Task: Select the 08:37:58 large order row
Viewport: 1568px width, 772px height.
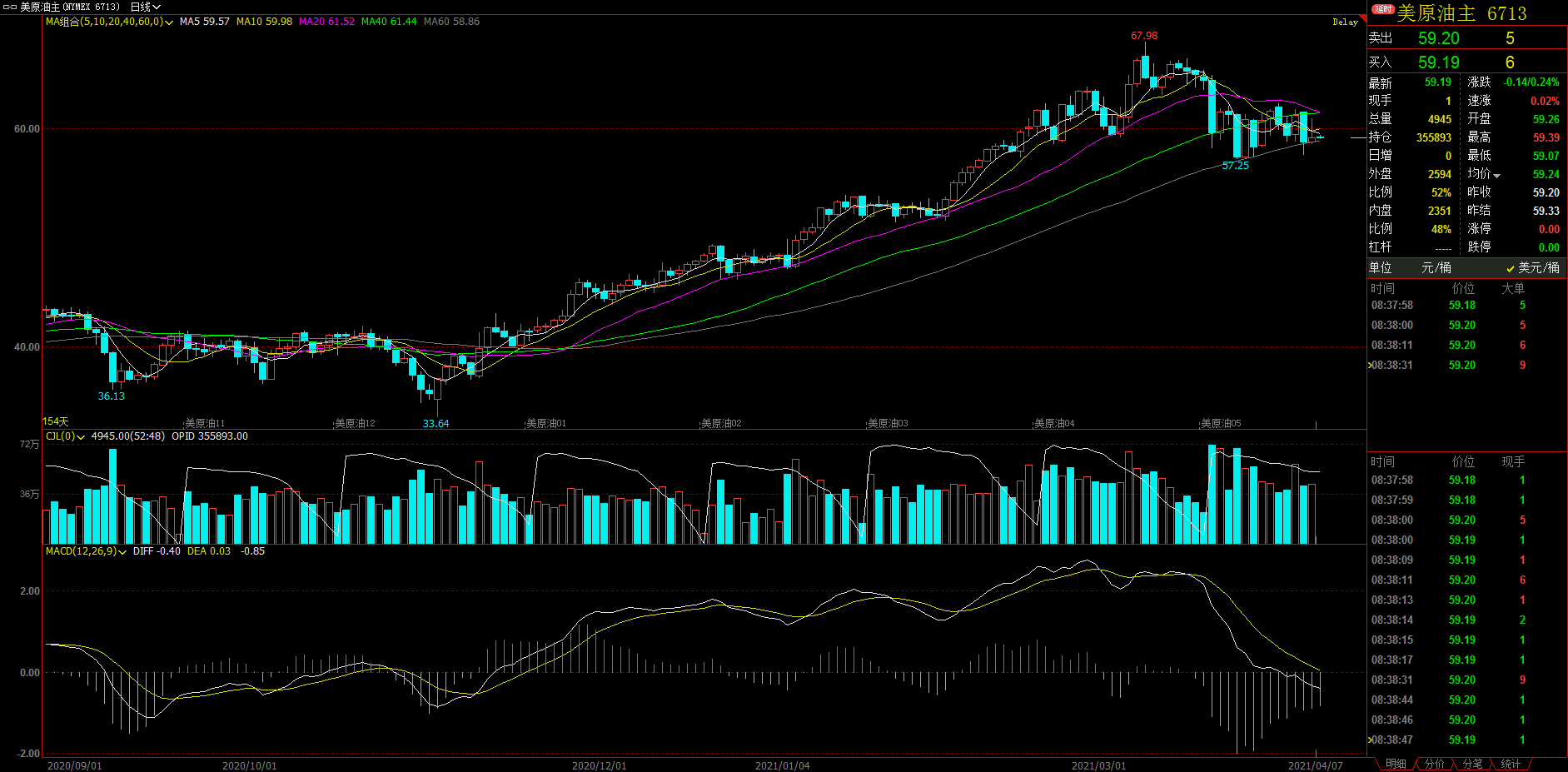Action: [1467, 305]
